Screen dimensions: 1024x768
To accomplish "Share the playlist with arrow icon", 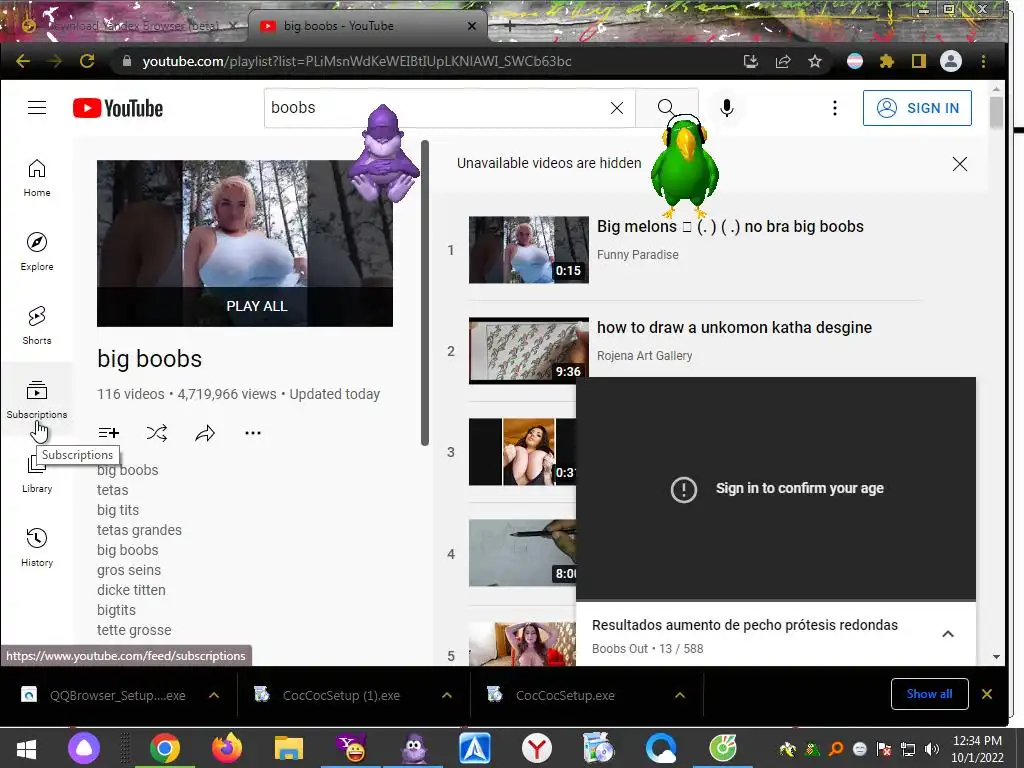I will click(x=205, y=432).
